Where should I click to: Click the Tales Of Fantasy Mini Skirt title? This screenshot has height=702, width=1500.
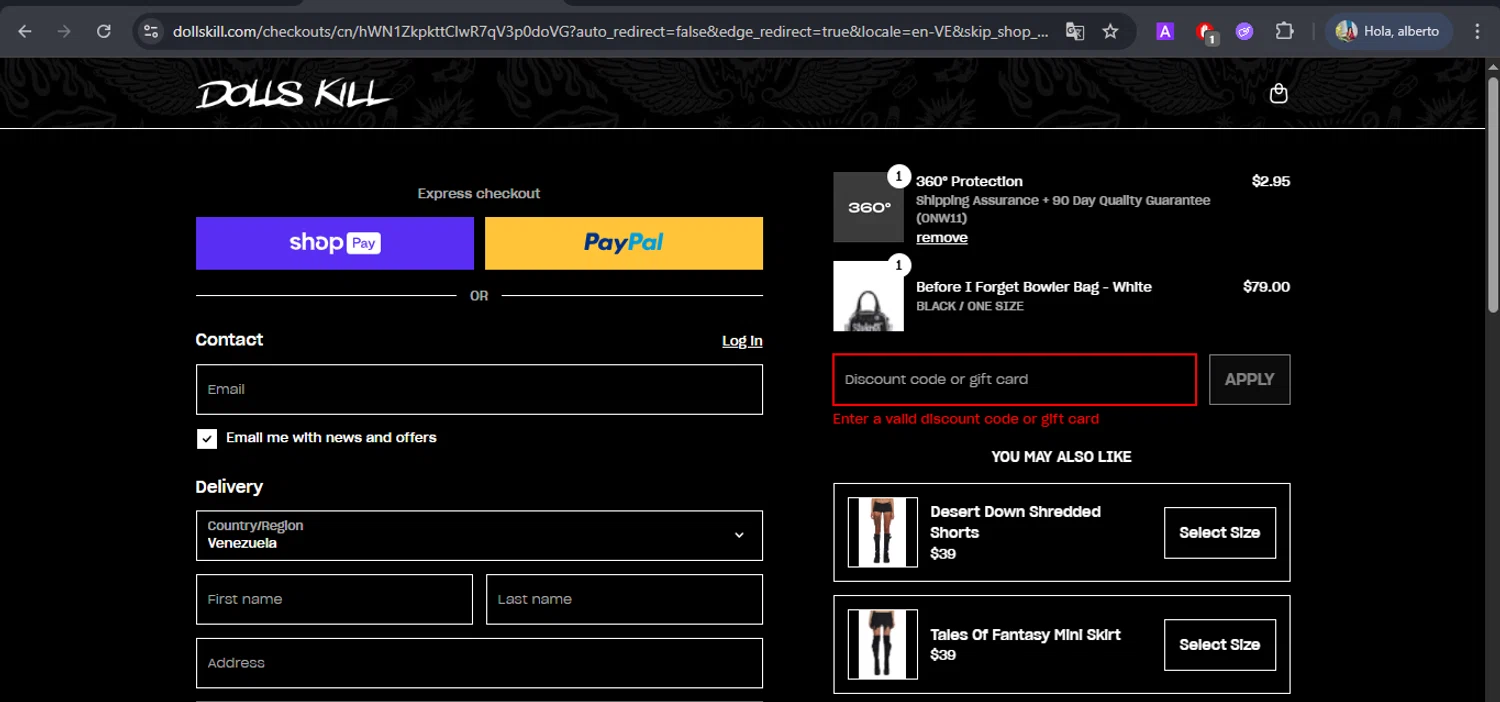[x=1025, y=635]
